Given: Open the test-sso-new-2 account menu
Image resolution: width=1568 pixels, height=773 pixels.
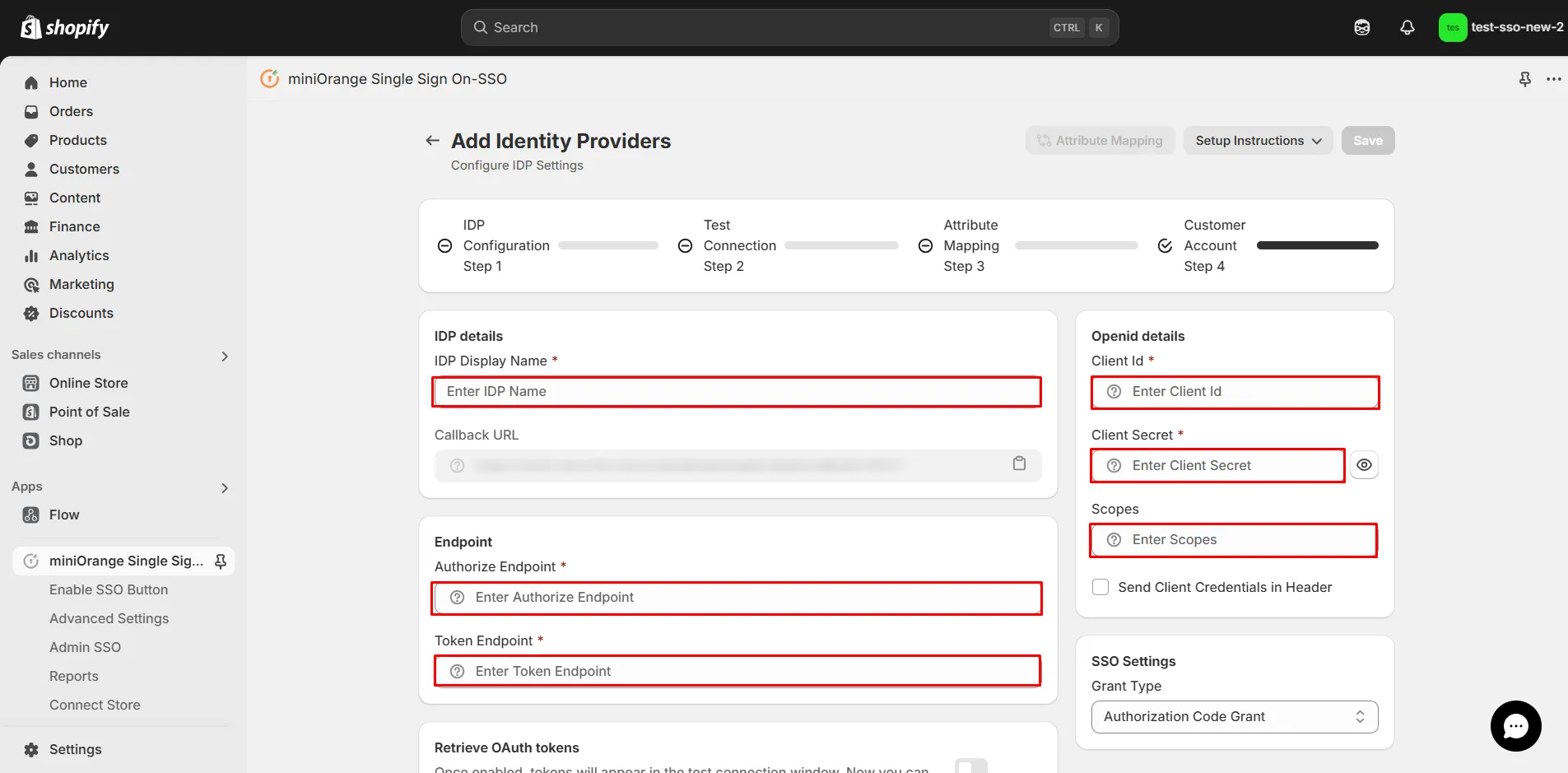Looking at the screenshot, I should (1501, 27).
